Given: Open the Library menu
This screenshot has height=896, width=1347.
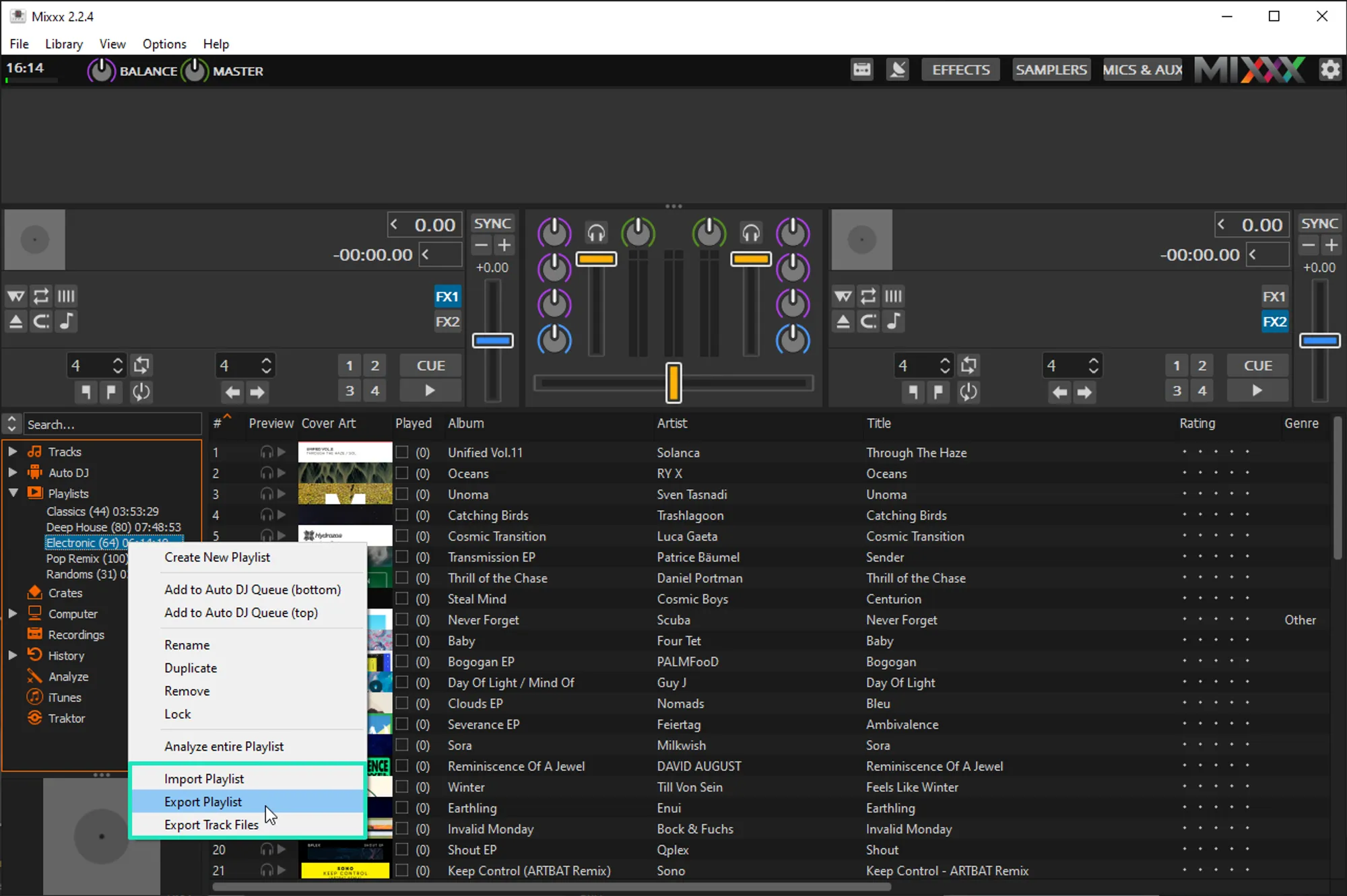Looking at the screenshot, I should 64,44.
